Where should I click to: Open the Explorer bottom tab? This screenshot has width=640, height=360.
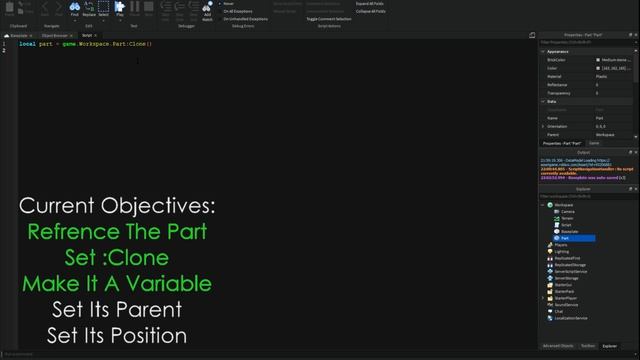coord(609,346)
